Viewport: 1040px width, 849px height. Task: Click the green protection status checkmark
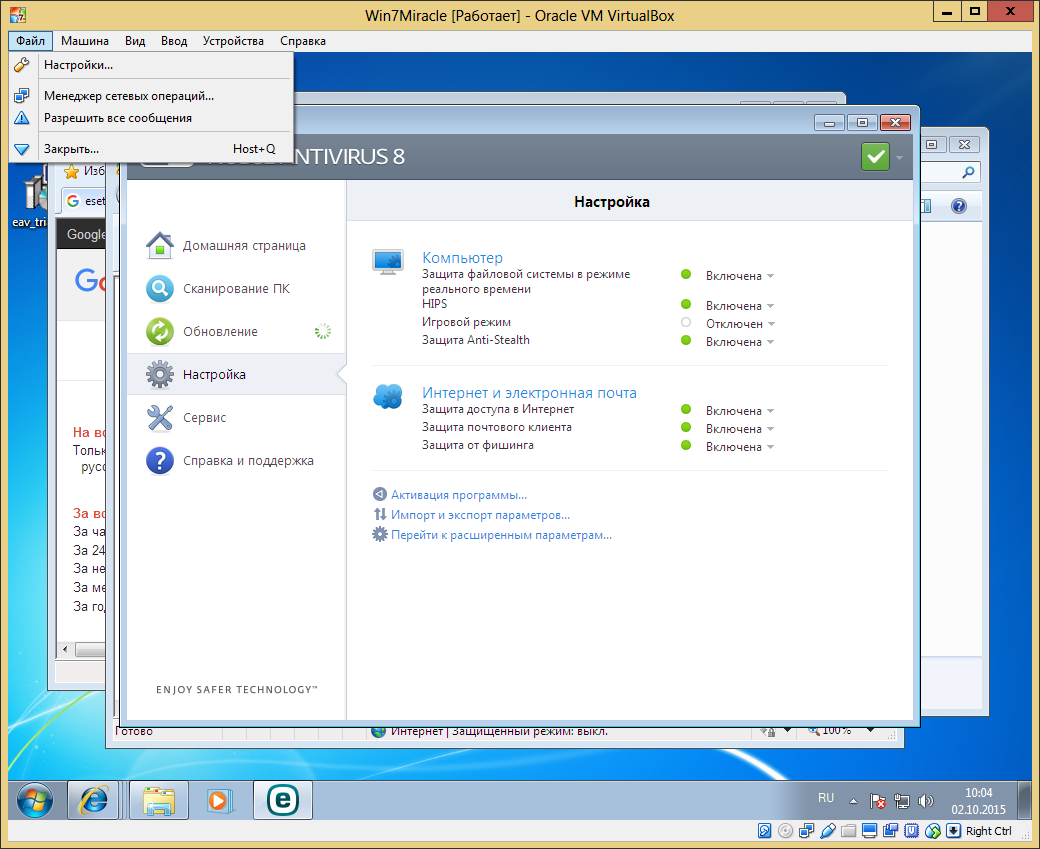(x=876, y=157)
